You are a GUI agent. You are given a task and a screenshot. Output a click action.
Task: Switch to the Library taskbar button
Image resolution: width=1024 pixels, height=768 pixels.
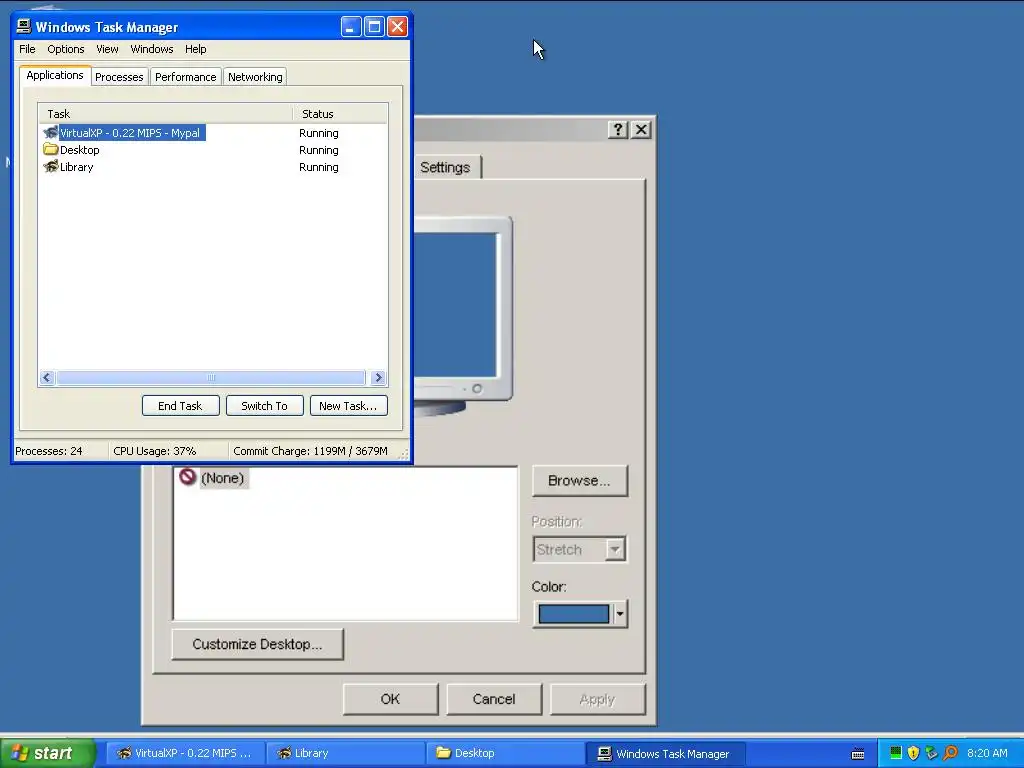[x=345, y=753]
